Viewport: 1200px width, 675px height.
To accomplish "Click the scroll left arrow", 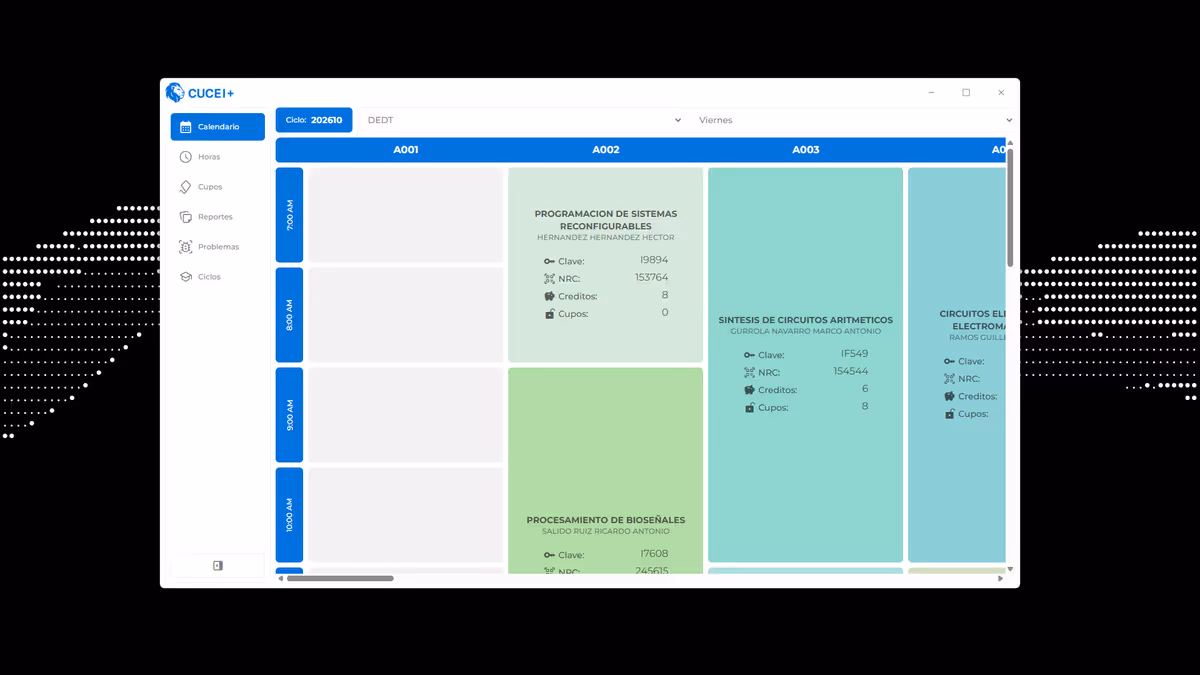I will click(281, 578).
